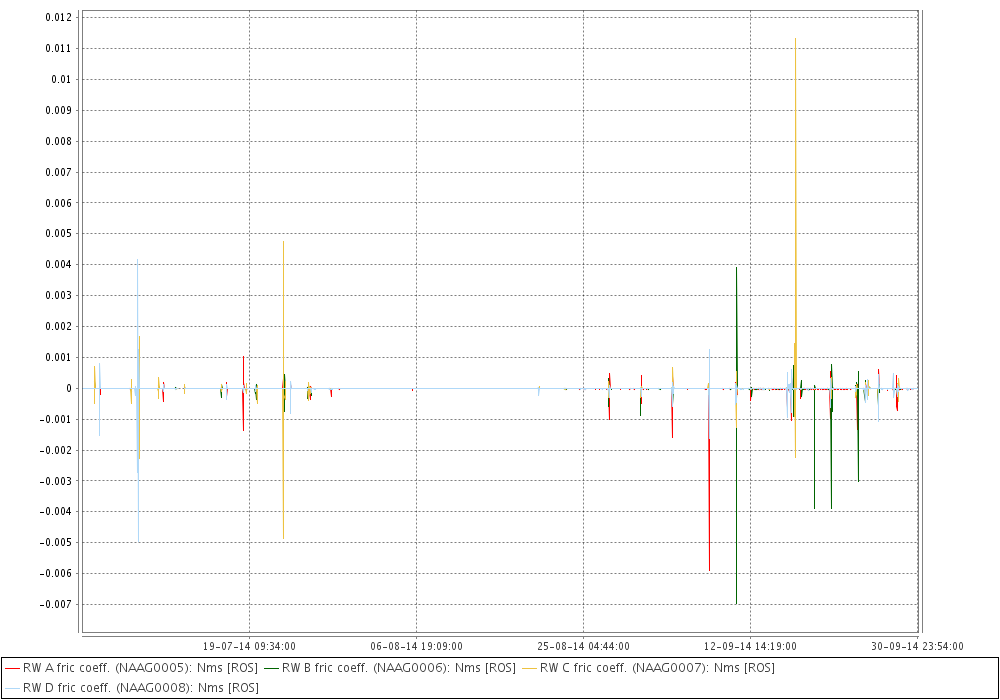Click the RW B fric coeff. legend entry
This screenshot has height=700, width=1000.
point(390,668)
